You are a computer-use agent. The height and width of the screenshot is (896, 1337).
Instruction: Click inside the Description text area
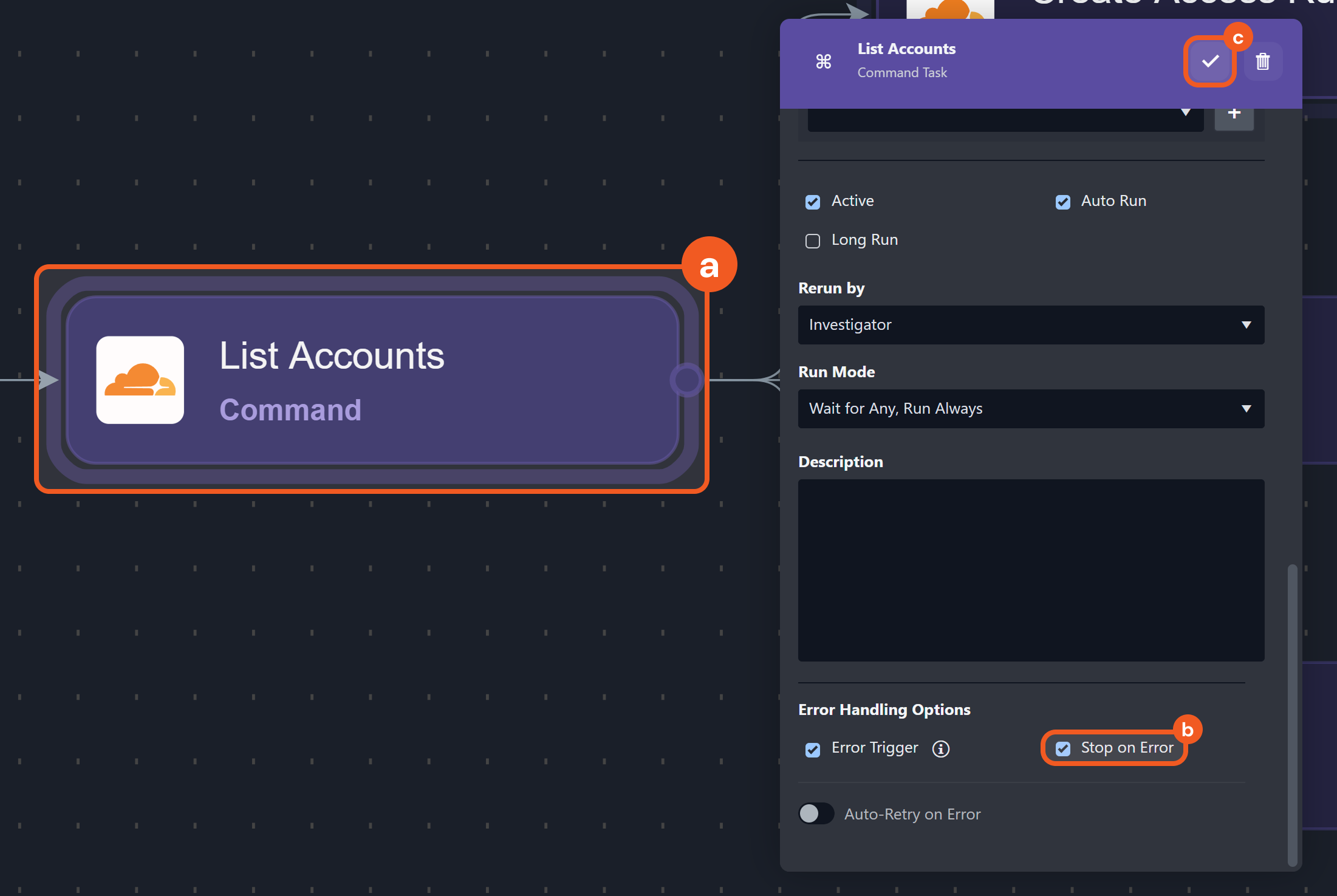pyautogui.click(x=1031, y=570)
